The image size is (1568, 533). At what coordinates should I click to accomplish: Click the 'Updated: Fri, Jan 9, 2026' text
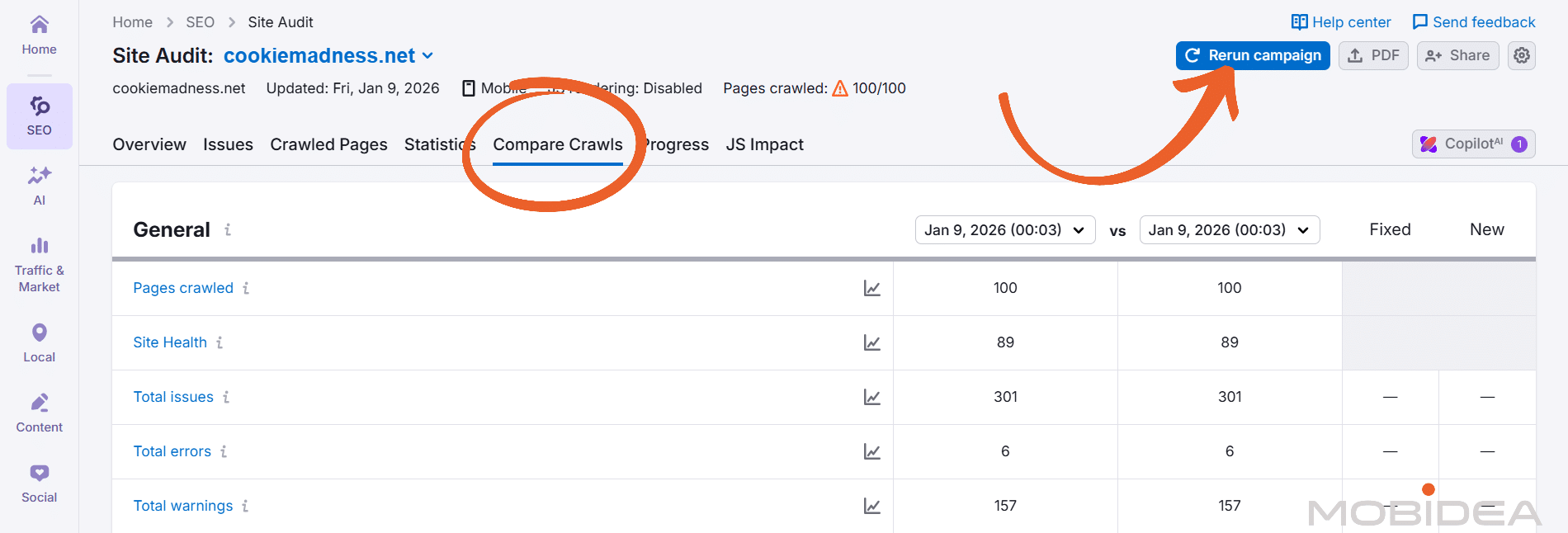pyautogui.click(x=352, y=88)
